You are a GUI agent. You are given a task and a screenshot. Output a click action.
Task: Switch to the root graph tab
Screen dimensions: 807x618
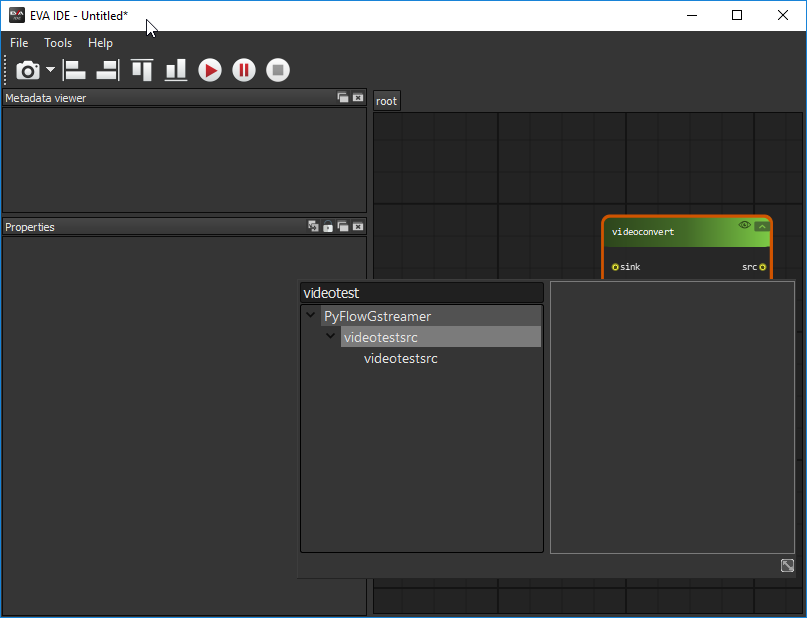[x=386, y=101]
